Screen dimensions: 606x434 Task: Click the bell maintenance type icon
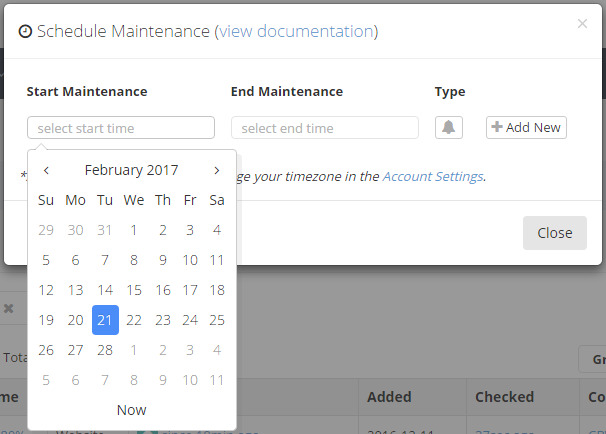click(x=449, y=128)
